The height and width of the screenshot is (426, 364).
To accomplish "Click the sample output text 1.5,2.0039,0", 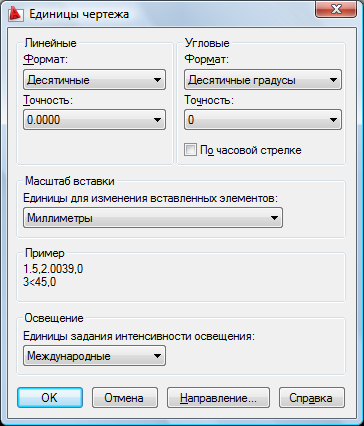I will (x=53, y=269).
